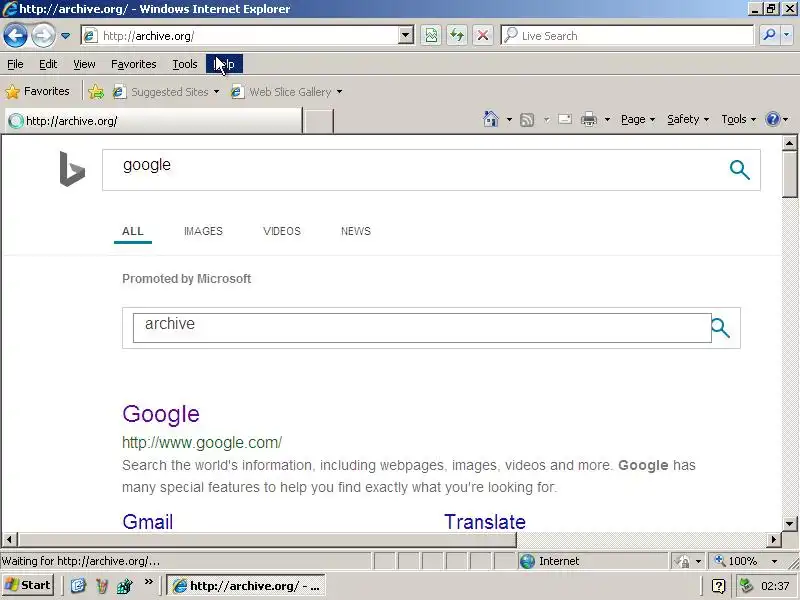Viewport: 800px width, 600px height.
Task: Select the VIDEOS results tab
Action: point(282,231)
